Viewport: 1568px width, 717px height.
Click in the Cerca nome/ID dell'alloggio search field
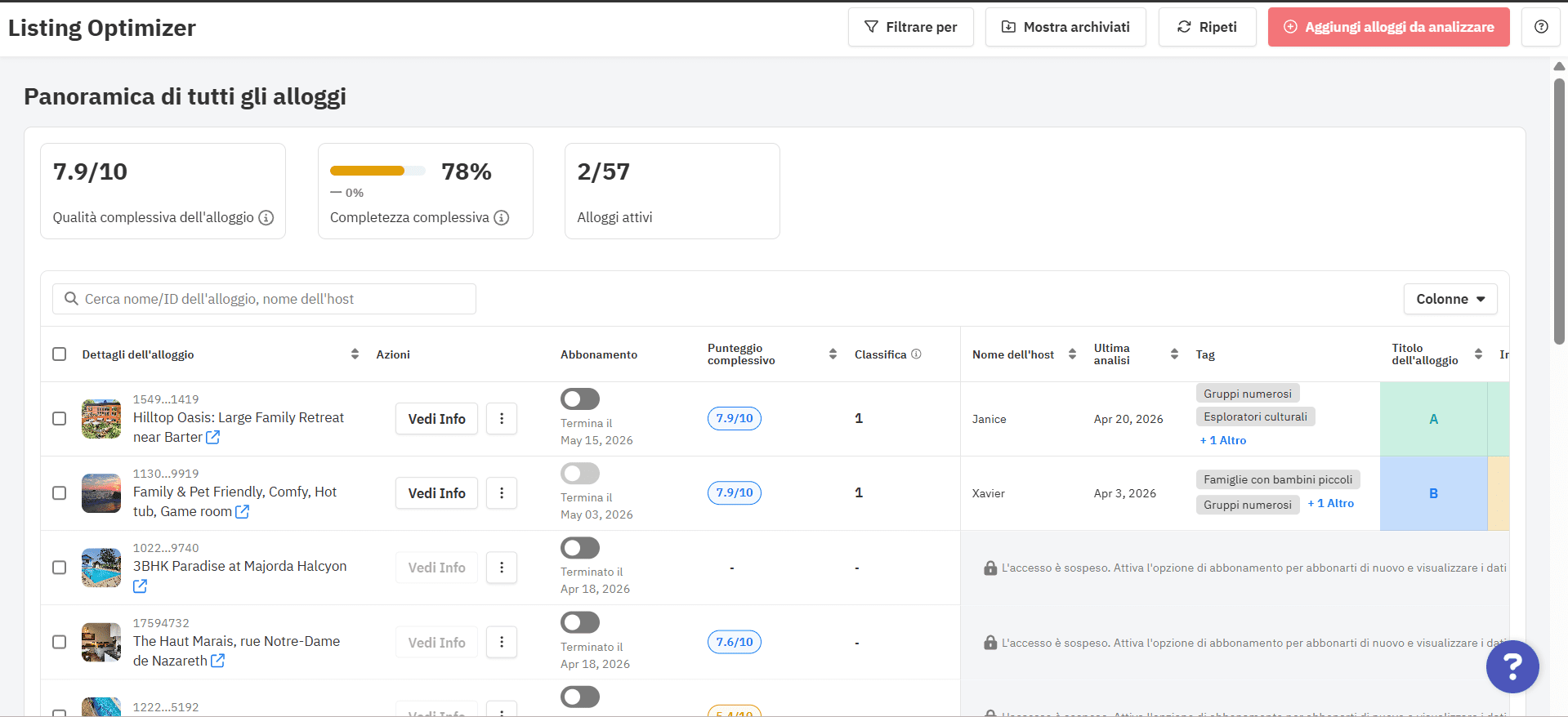264,299
